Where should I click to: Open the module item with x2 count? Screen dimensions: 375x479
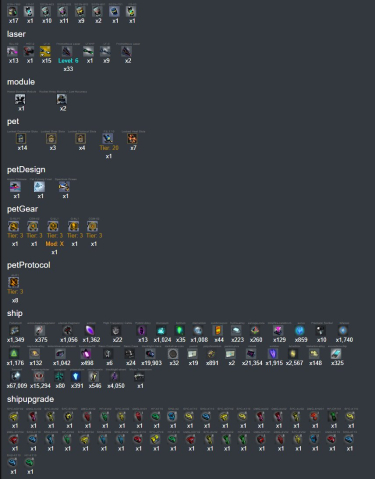pos(62,99)
